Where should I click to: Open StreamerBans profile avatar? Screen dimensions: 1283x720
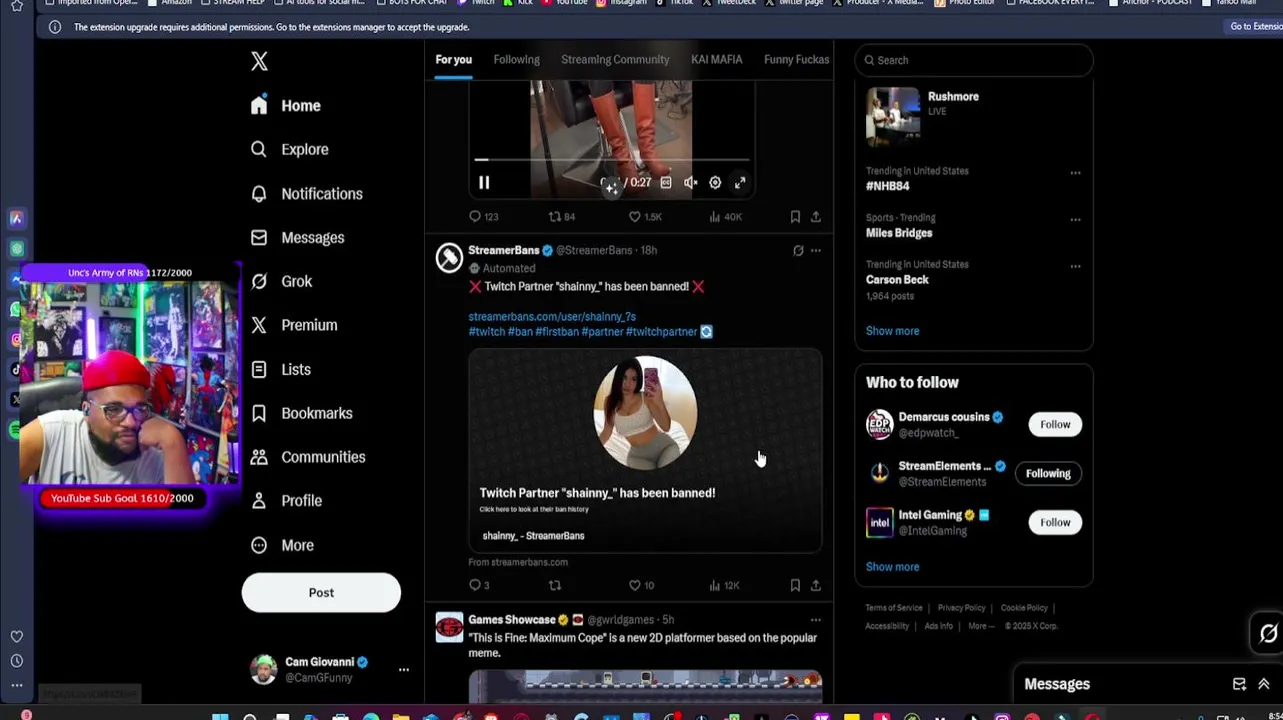(x=449, y=258)
